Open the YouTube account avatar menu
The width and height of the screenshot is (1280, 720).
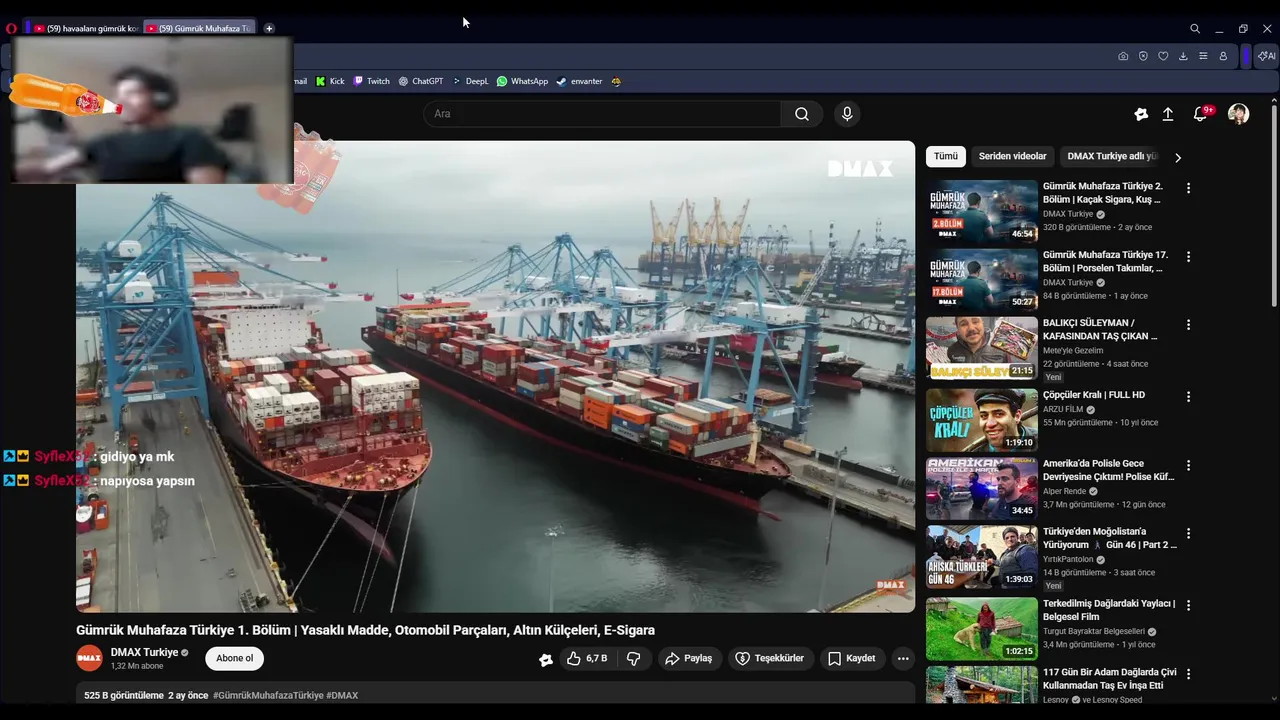click(x=1238, y=114)
